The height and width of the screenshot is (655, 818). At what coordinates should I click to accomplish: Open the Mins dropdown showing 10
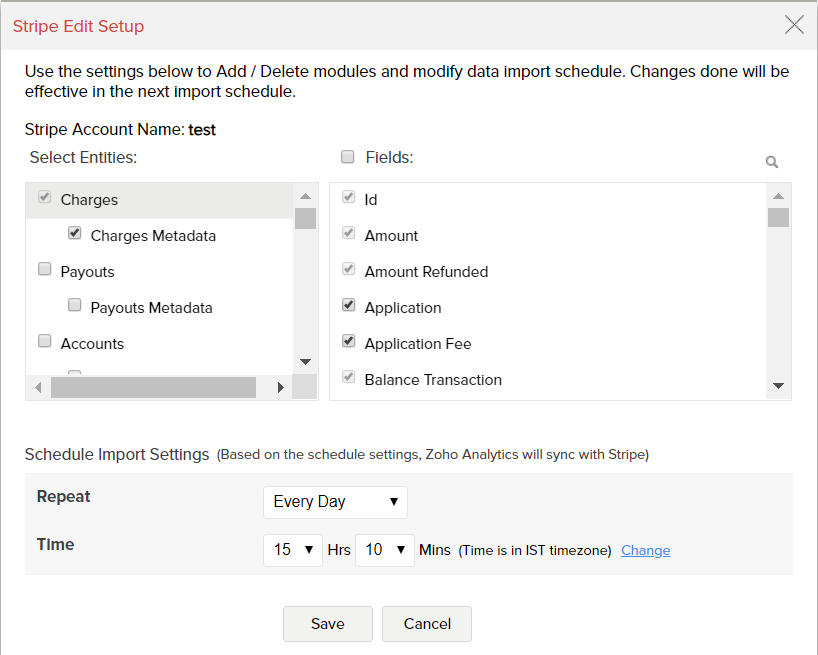click(384, 550)
